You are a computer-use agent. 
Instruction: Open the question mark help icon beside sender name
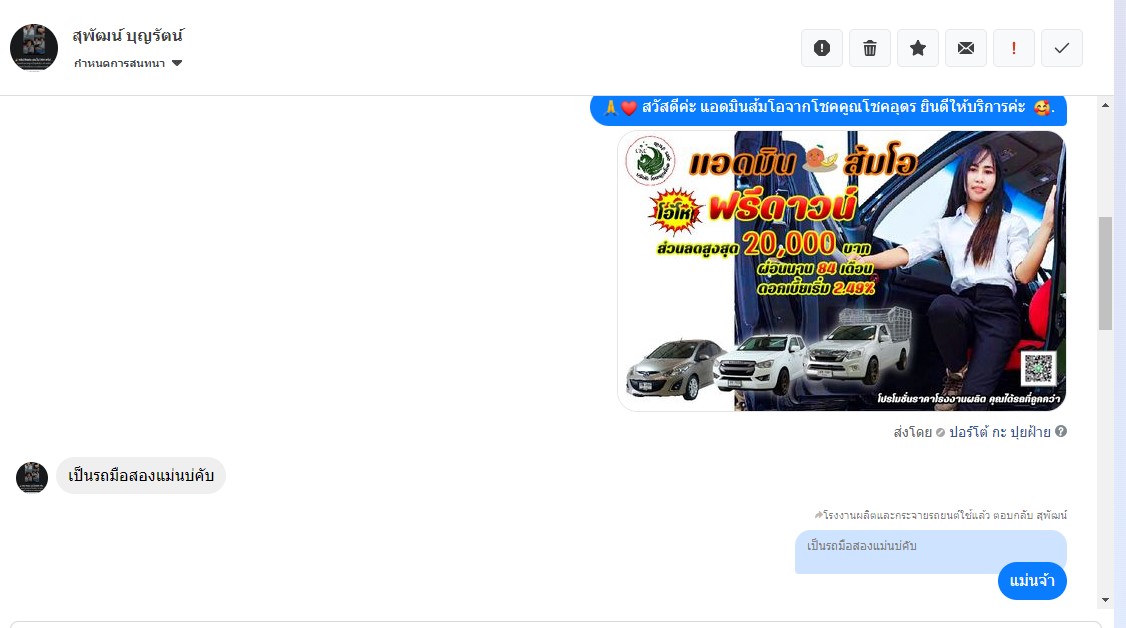1061,431
